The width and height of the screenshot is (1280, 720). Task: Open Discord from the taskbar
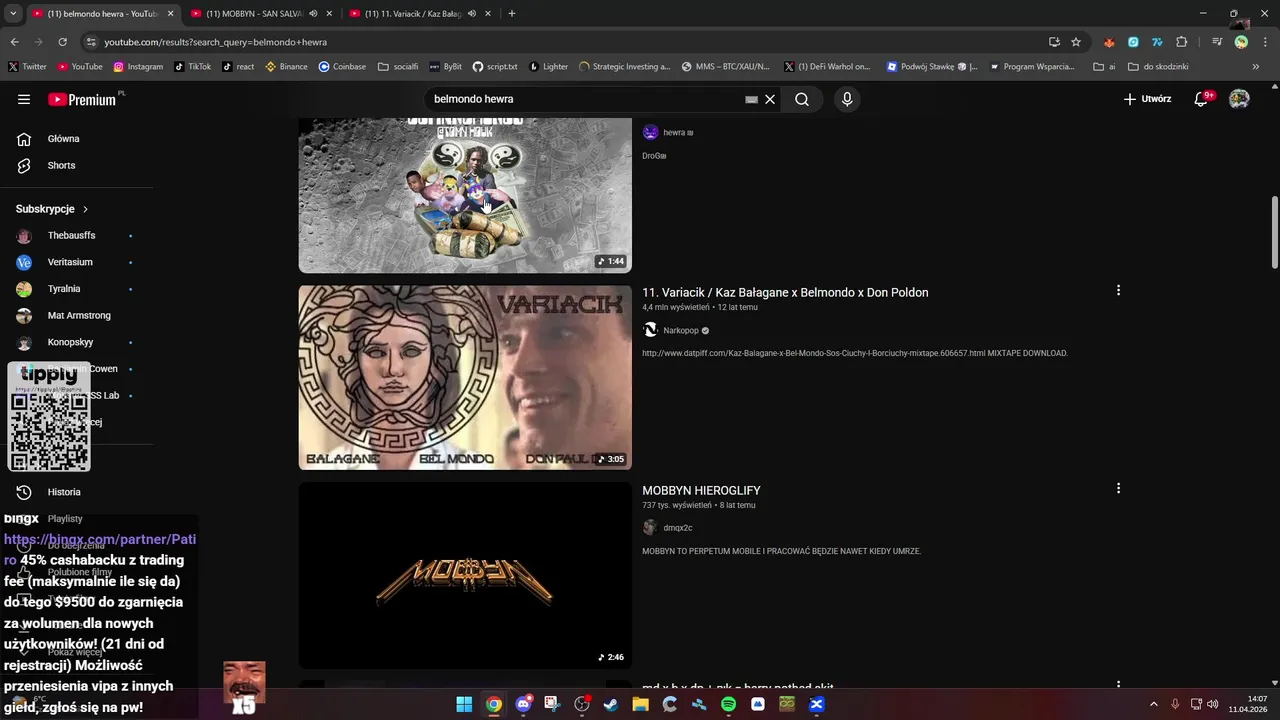pyautogui.click(x=523, y=704)
